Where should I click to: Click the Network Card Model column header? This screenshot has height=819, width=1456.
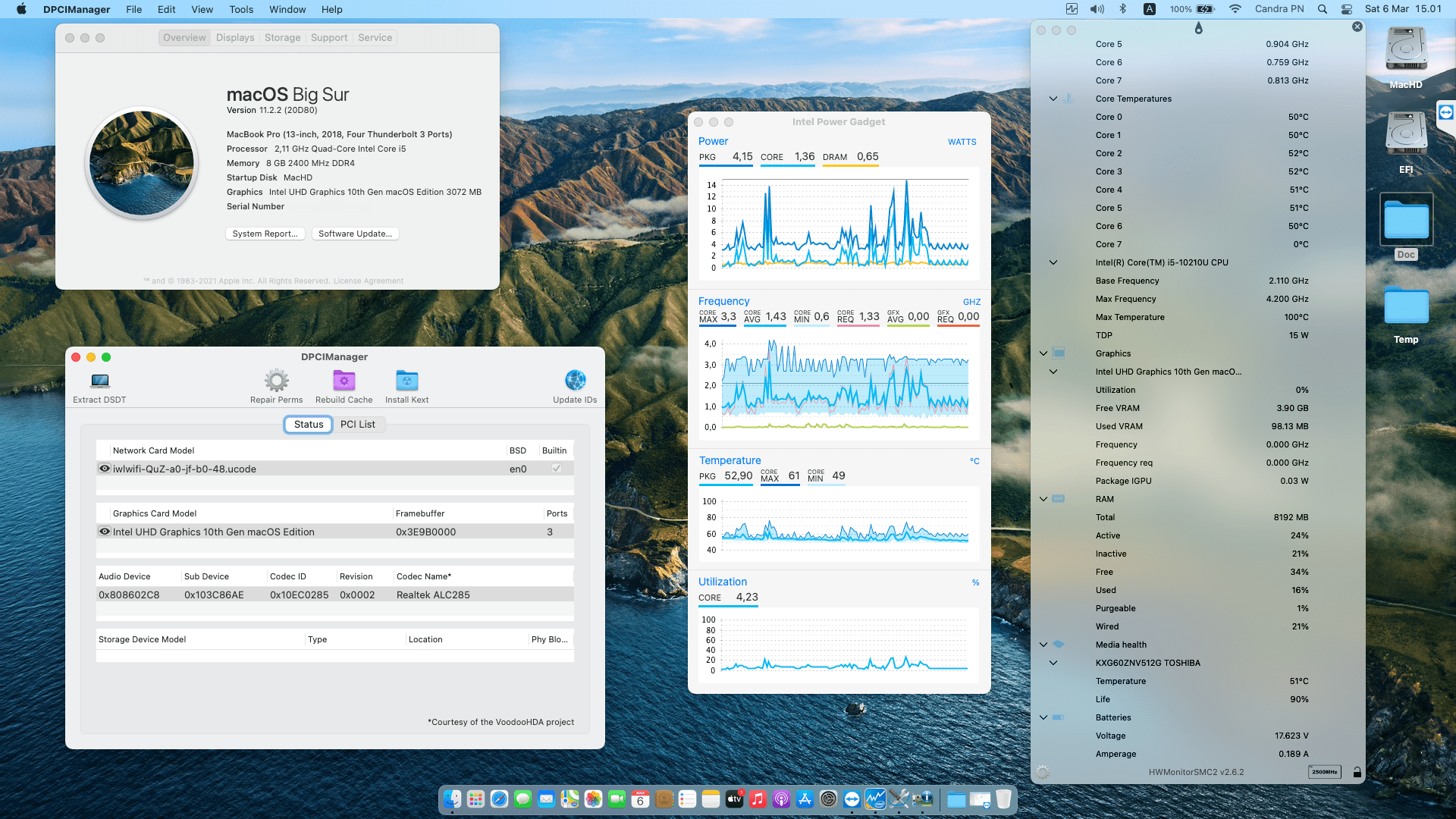click(x=153, y=450)
